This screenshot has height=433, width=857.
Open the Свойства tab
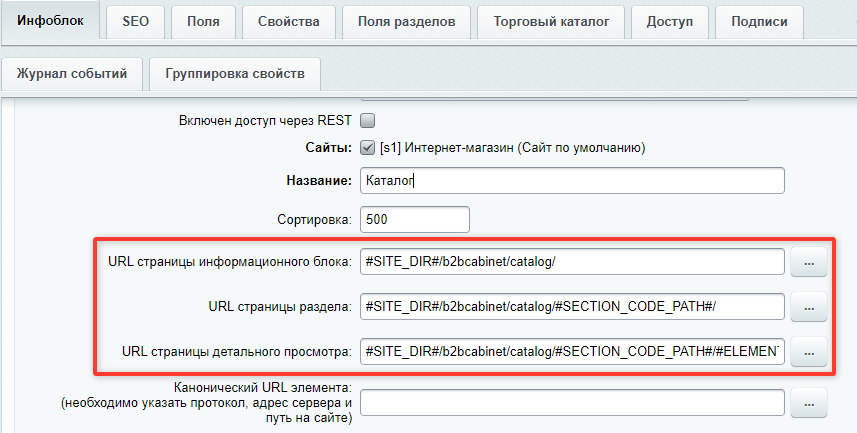click(289, 22)
